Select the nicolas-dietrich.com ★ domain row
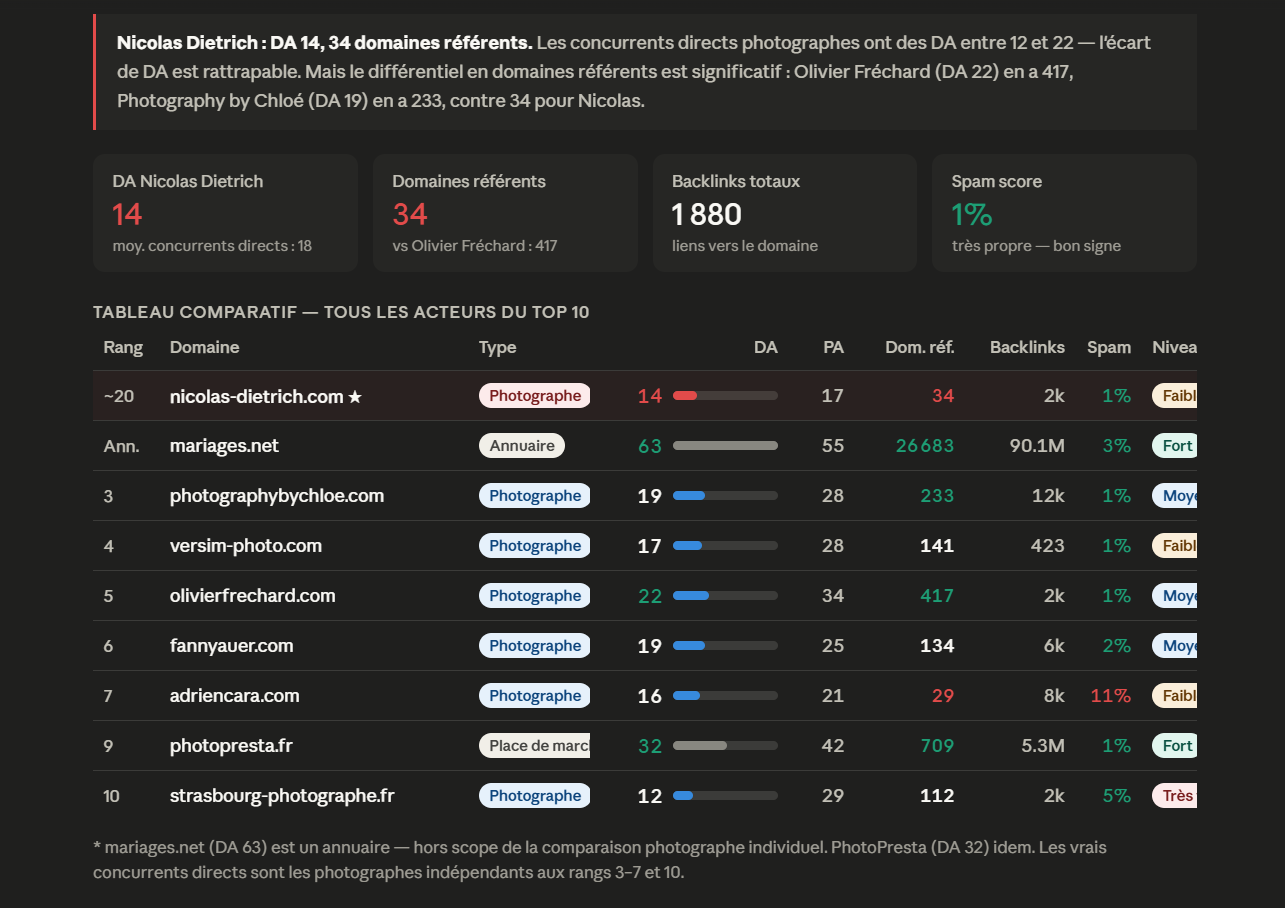 (x=645, y=396)
